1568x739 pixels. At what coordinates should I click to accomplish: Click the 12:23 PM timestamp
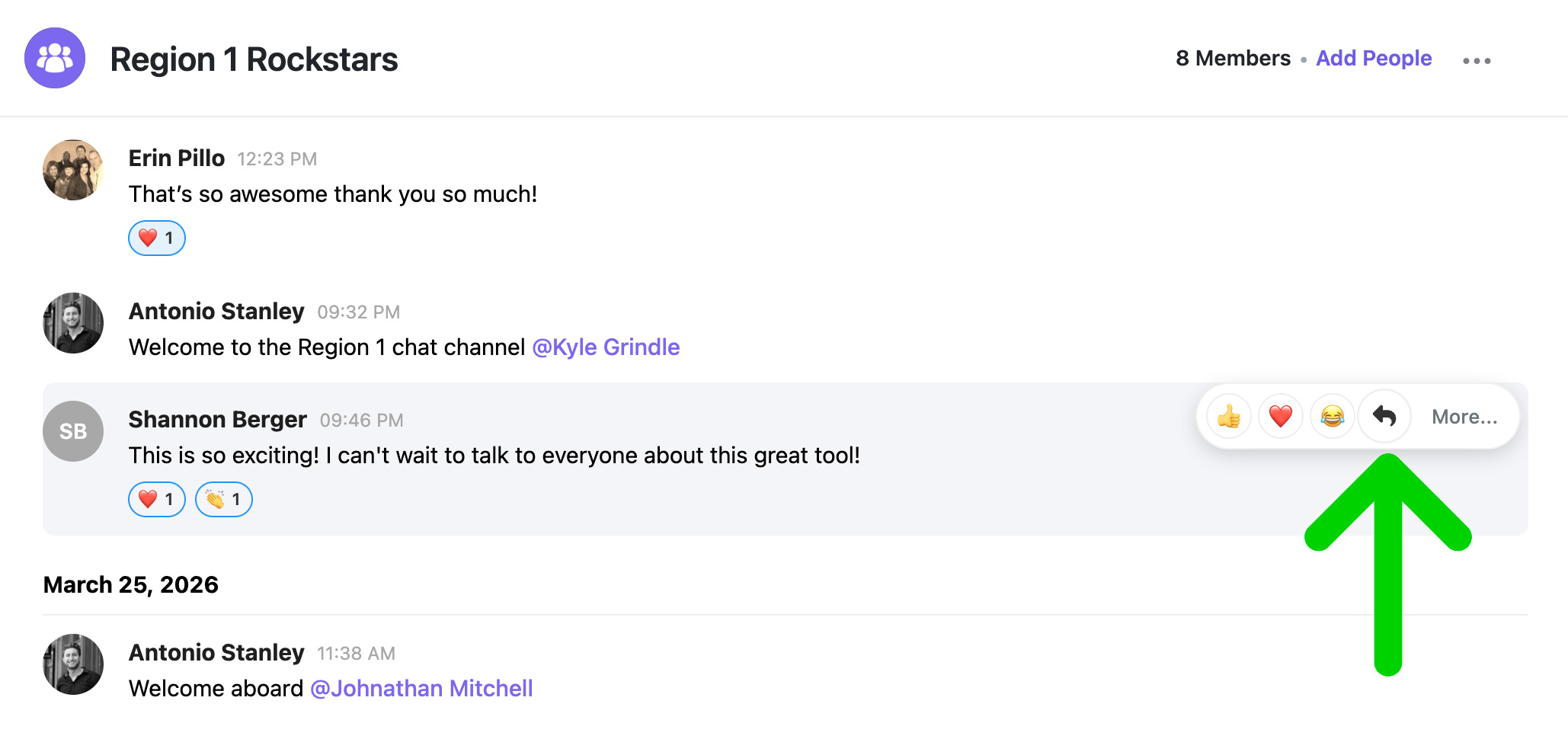(x=277, y=158)
